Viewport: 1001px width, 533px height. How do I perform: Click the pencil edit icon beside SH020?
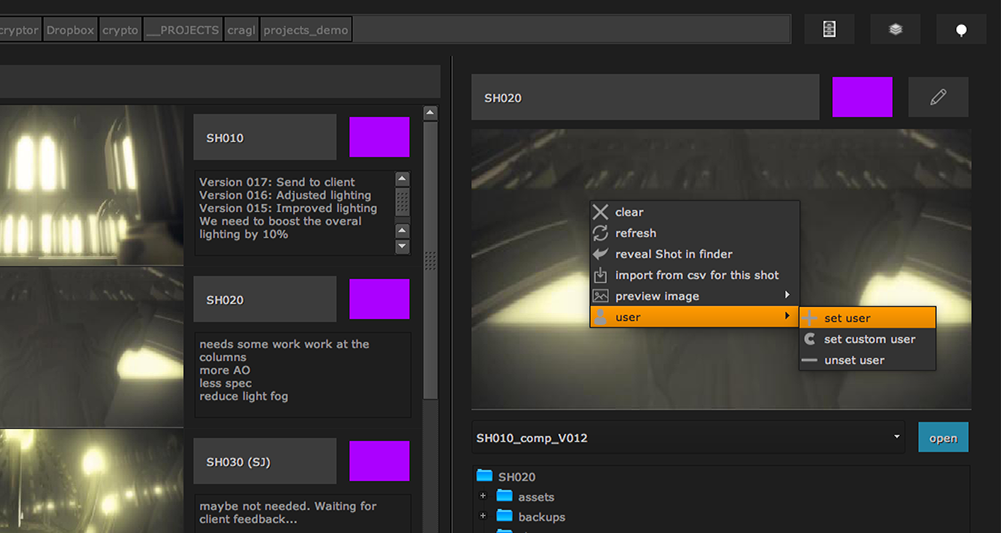(x=937, y=97)
